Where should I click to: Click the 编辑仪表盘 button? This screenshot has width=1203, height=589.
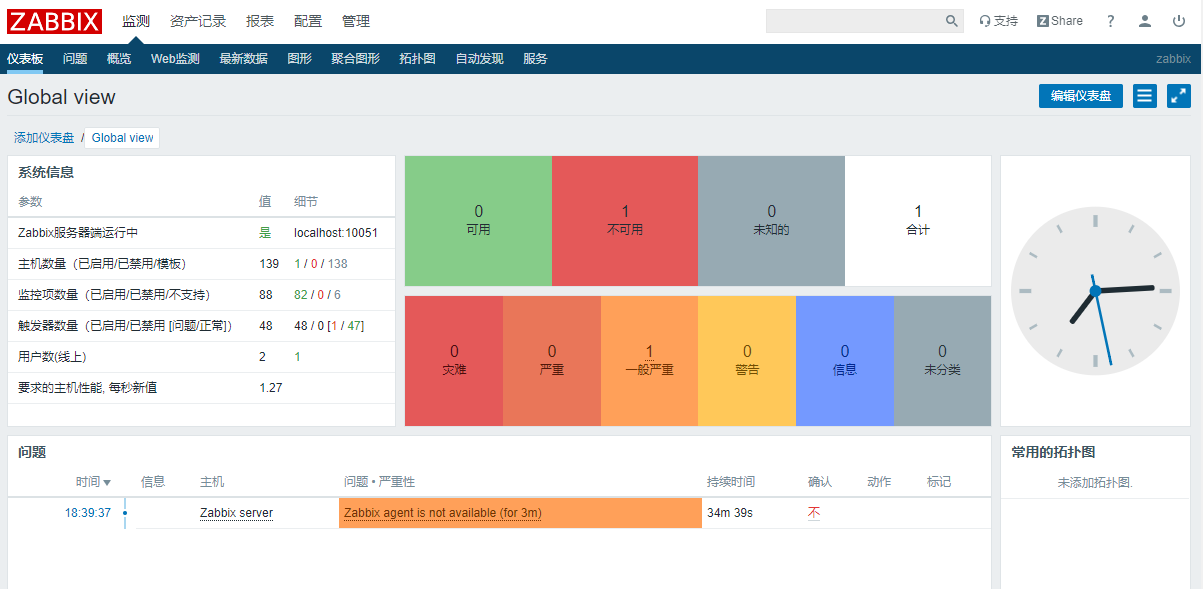pos(1081,96)
